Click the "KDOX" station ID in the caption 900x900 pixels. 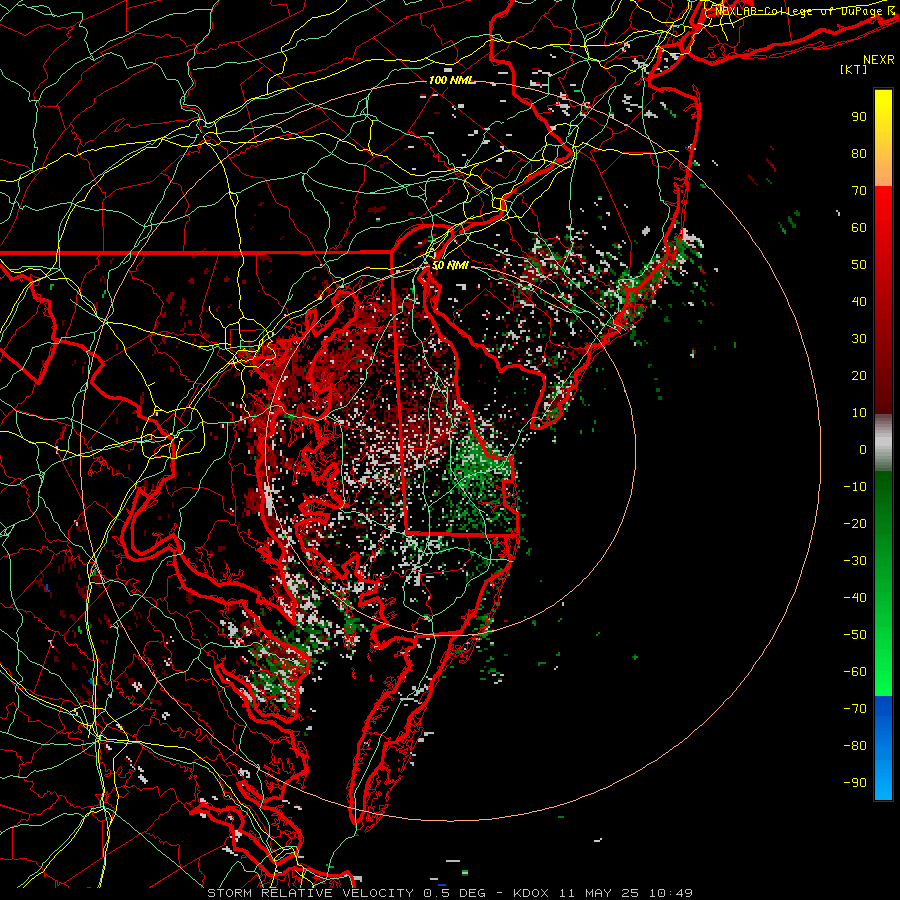click(531, 893)
